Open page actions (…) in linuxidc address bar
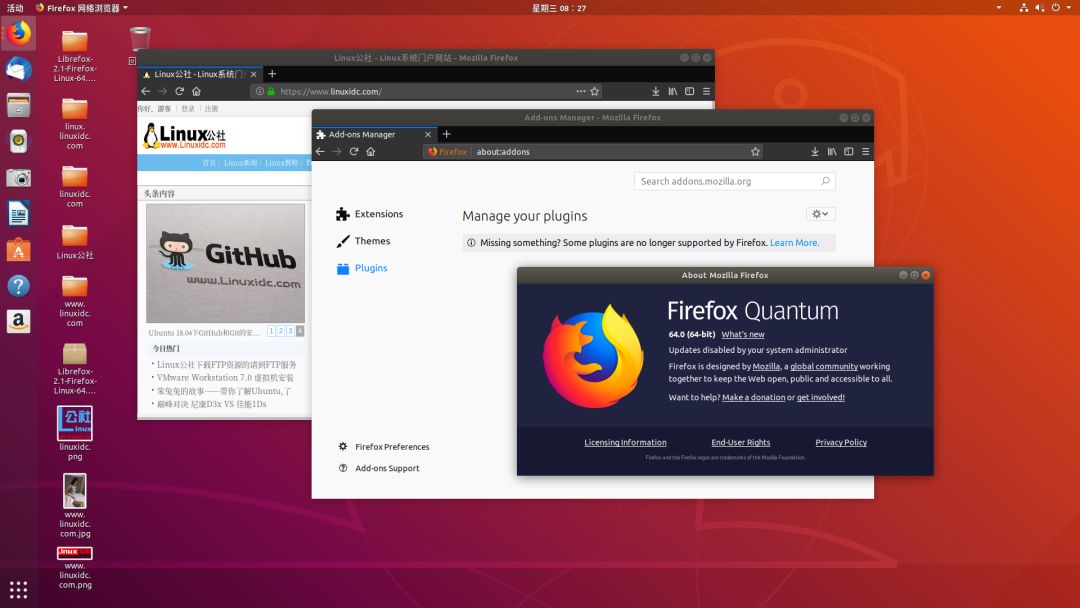The width and height of the screenshot is (1080, 608). pyautogui.click(x=581, y=91)
